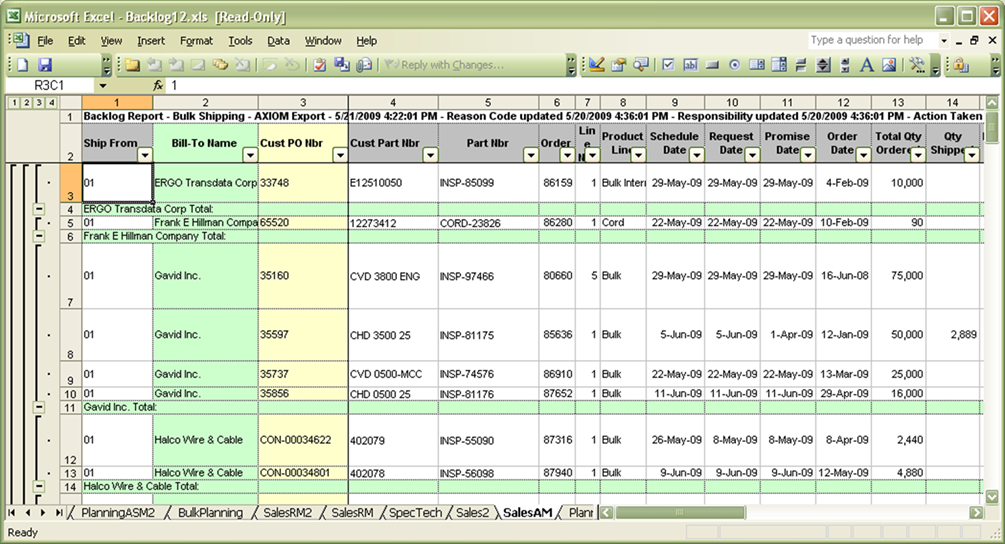Viewport: 1005px width, 544px height.
Task: Open the Total Qty Ordered filter dropdown
Action: click(918, 155)
